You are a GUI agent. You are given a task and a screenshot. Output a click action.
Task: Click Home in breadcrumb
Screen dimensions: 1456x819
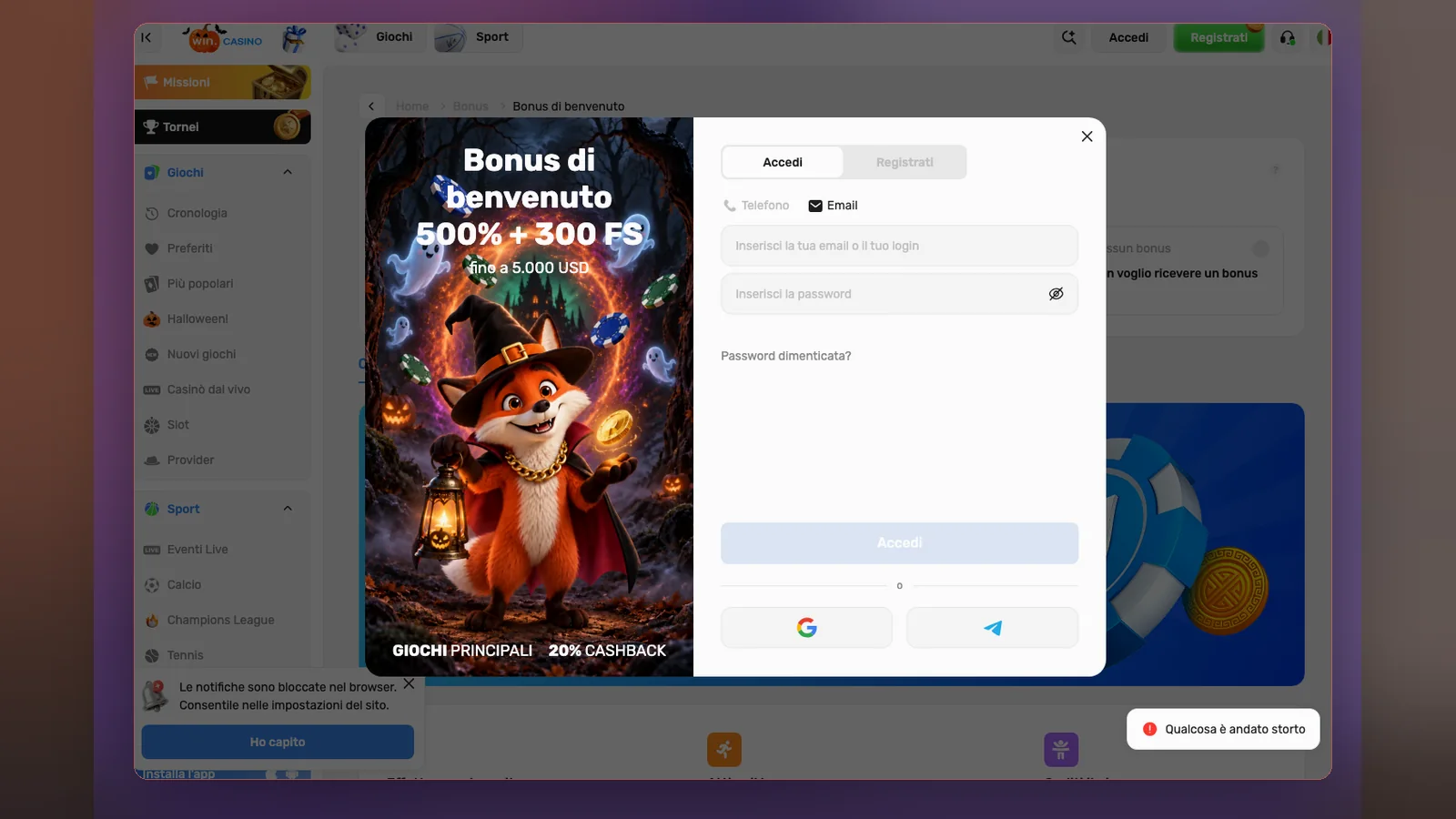(x=412, y=106)
